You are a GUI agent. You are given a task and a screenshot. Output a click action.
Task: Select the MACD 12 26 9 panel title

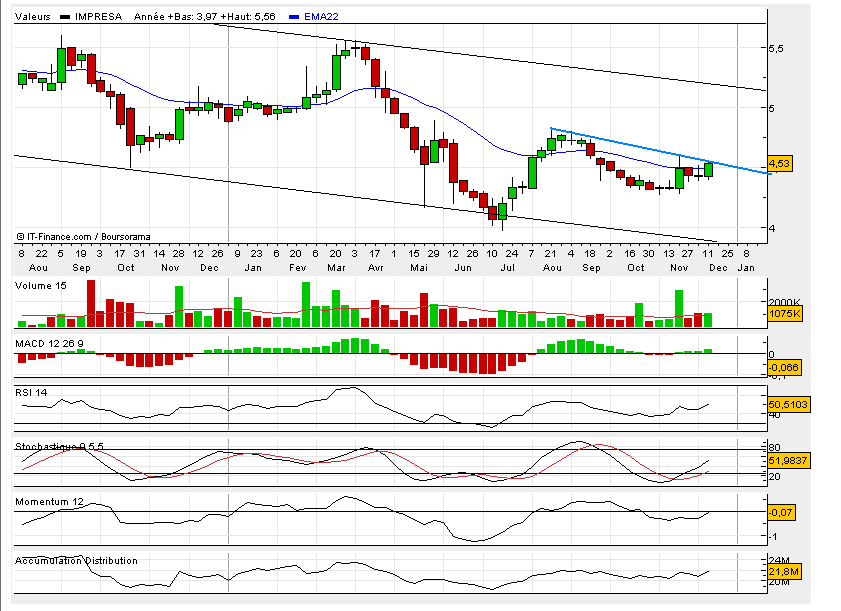[x=49, y=343]
